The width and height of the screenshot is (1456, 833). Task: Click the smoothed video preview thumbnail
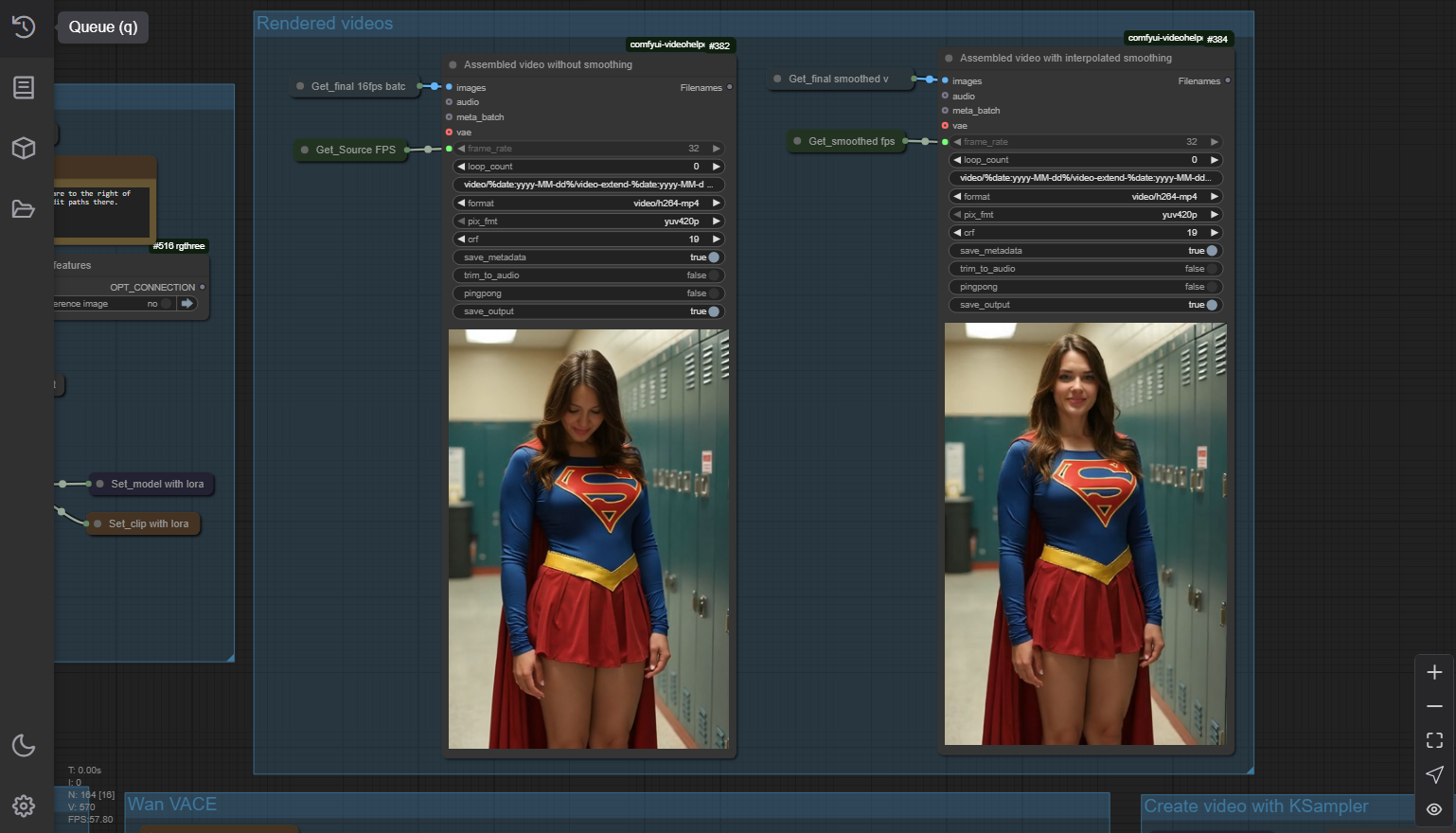[1085, 534]
